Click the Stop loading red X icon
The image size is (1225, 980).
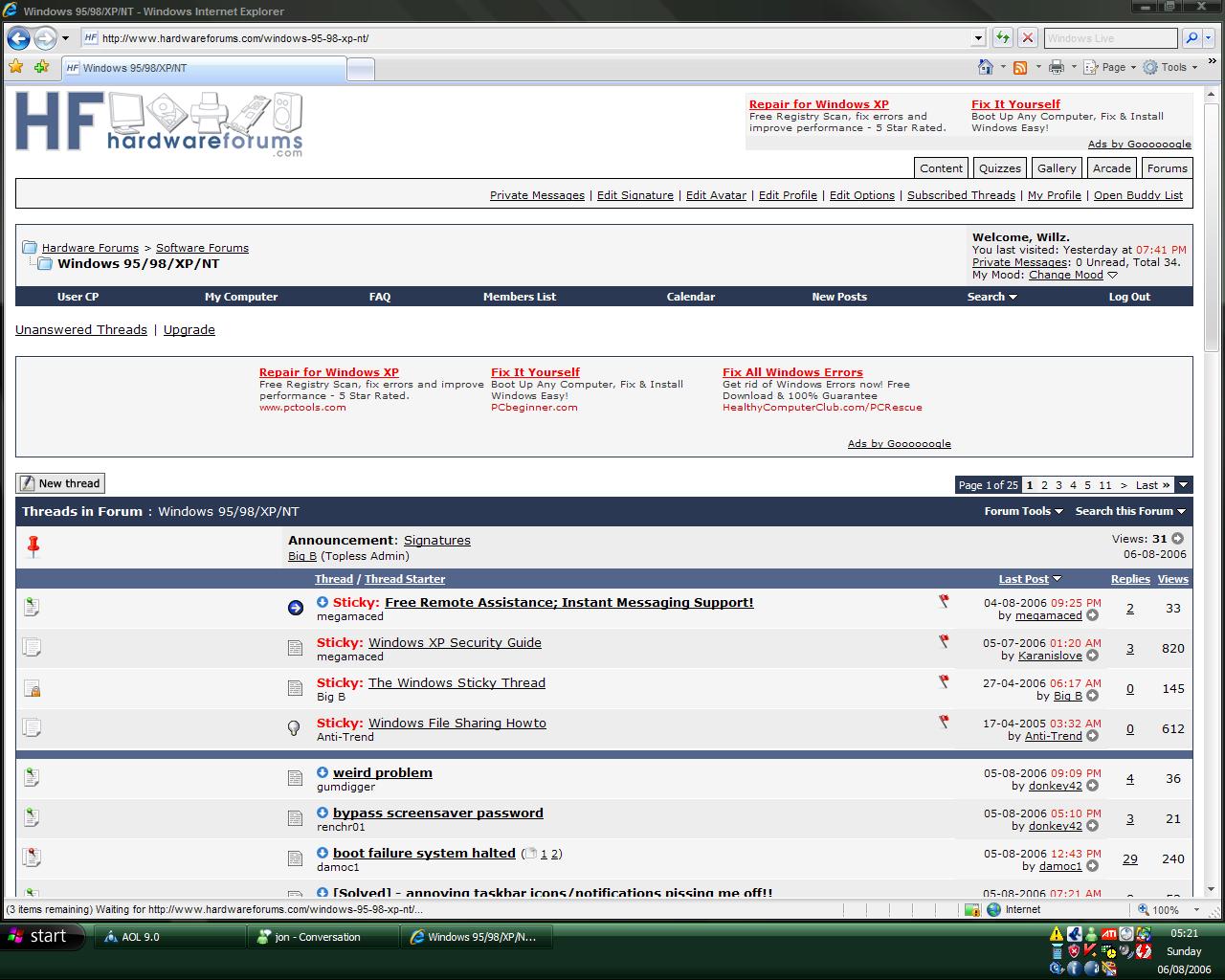click(x=1027, y=38)
